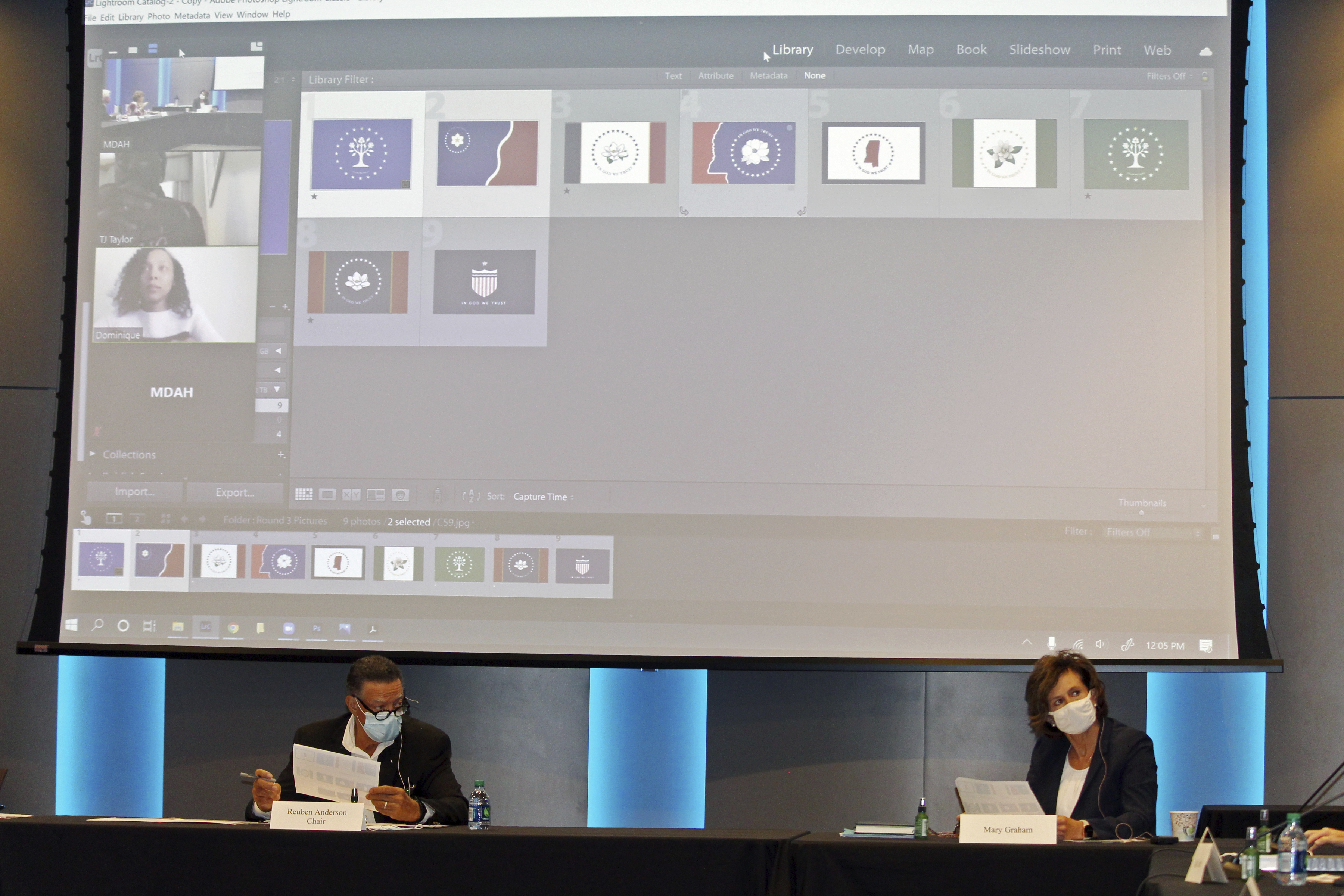1344x896 pixels.
Task: Open Photoshop from the Windows taskbar
Action: point(317,628)
